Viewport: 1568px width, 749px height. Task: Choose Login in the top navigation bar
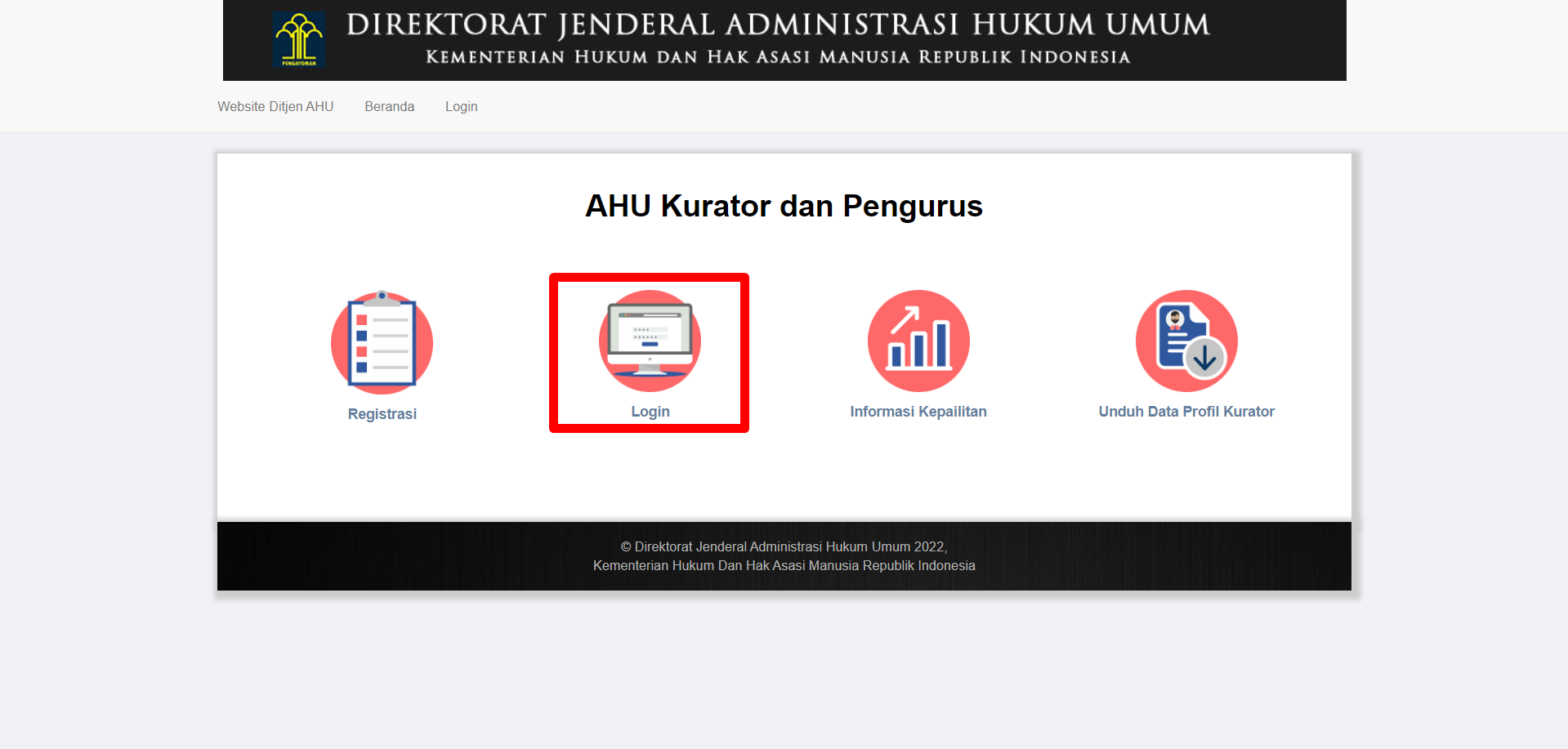click(461, 106)
